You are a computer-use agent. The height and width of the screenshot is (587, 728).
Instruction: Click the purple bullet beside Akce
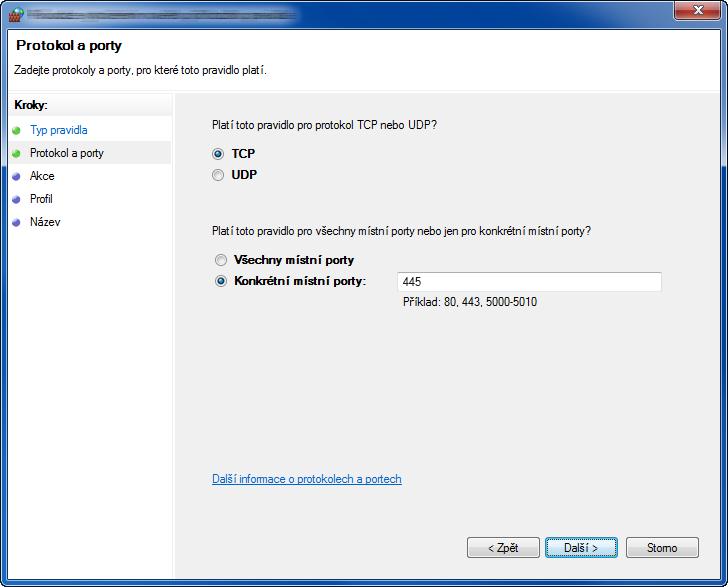point(17,176)
